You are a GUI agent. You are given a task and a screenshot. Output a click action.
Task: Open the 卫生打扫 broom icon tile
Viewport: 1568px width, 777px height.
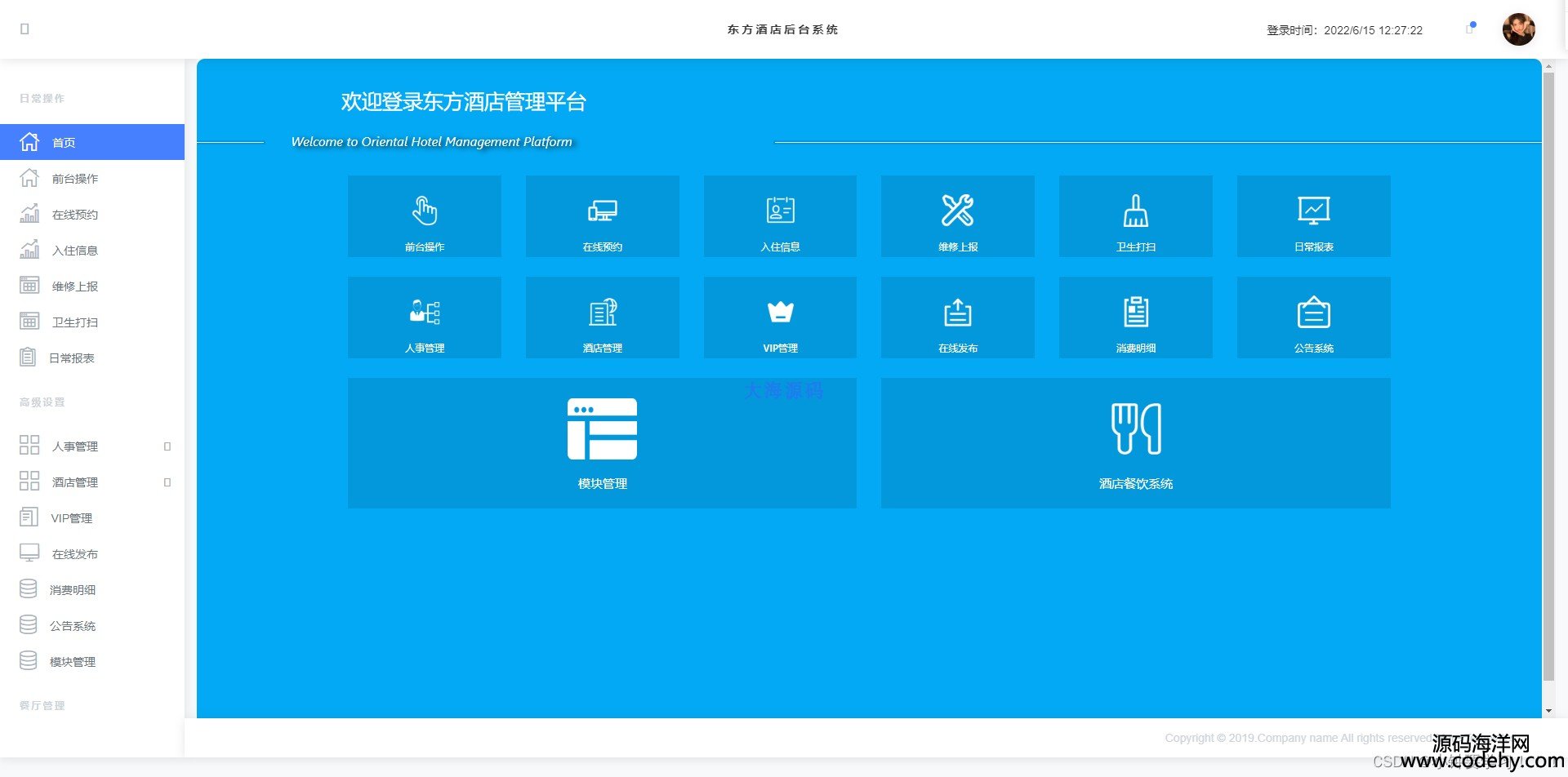pos(1135,211)
